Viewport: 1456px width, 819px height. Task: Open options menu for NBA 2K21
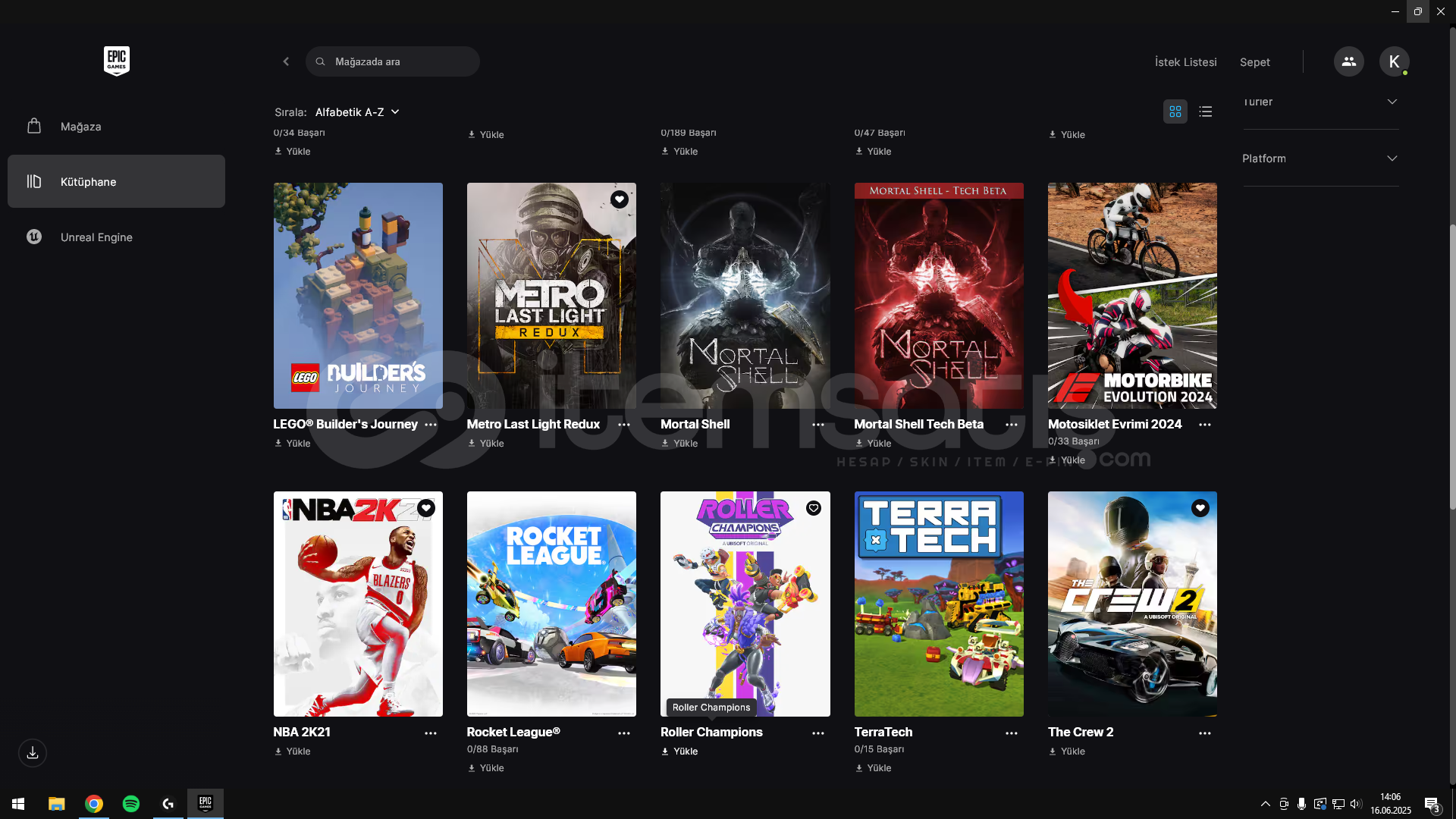tap(431, 733)
